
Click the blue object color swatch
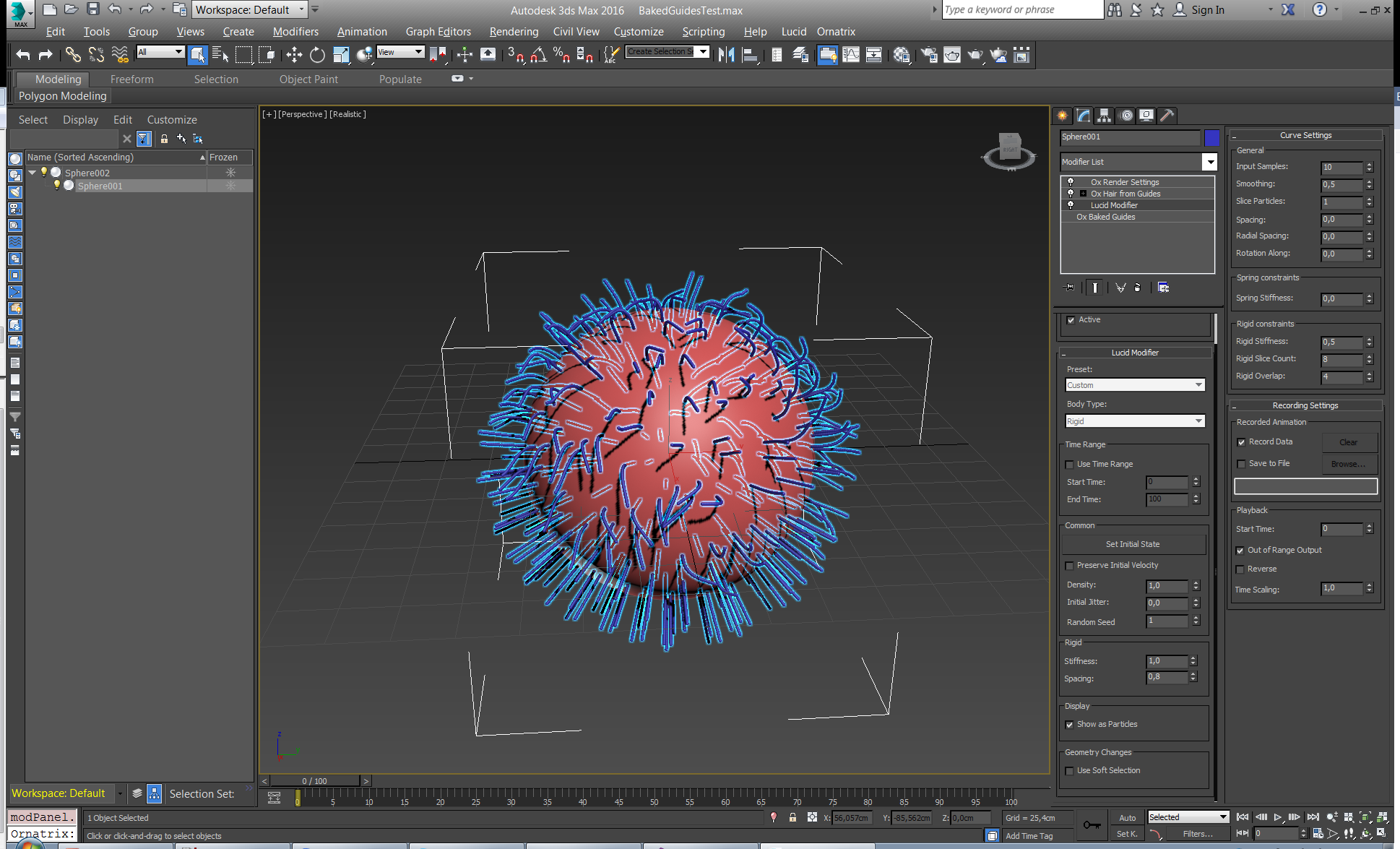tap(1211, 137)
